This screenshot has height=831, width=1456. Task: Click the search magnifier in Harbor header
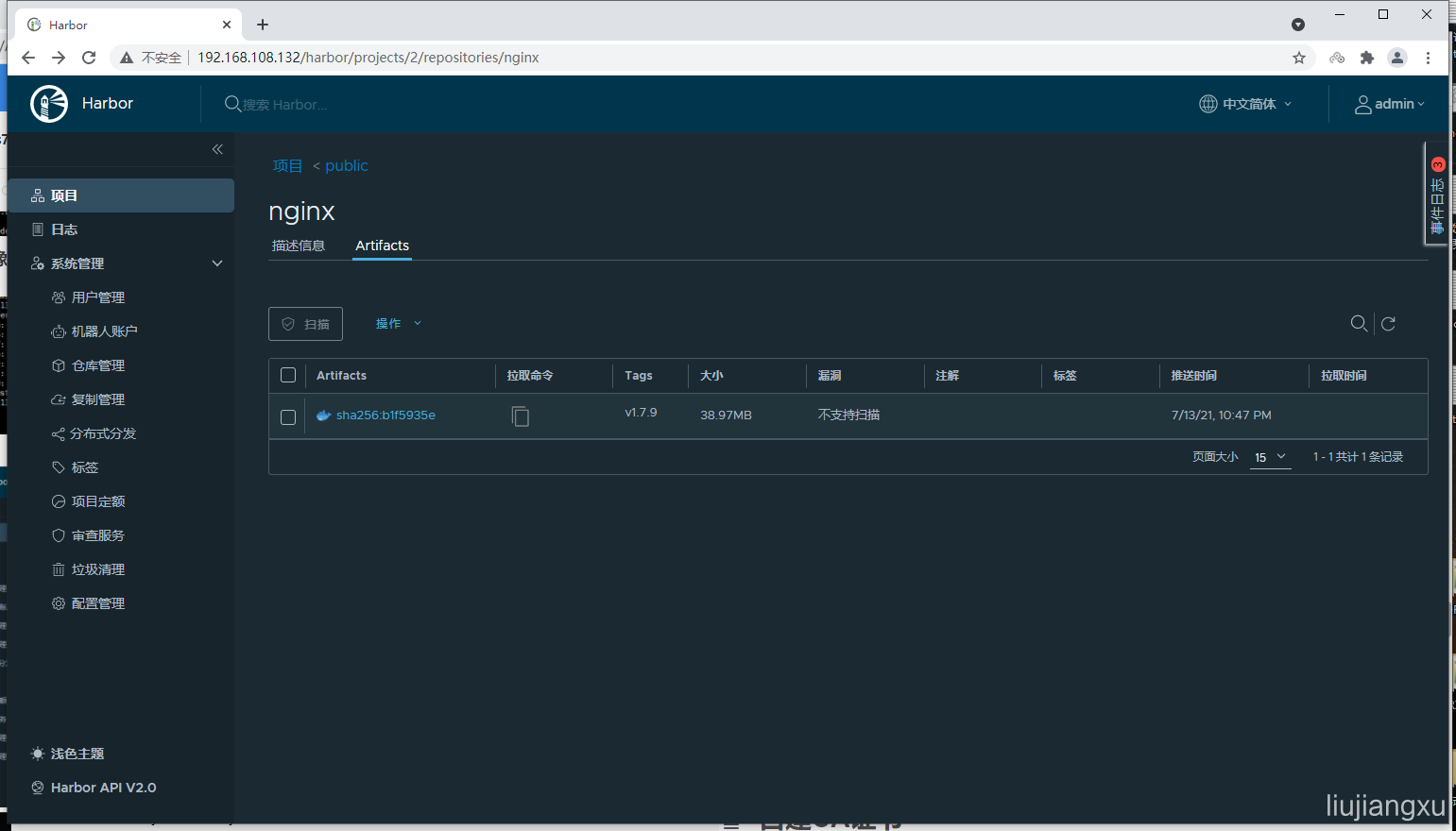coord(232,104)
